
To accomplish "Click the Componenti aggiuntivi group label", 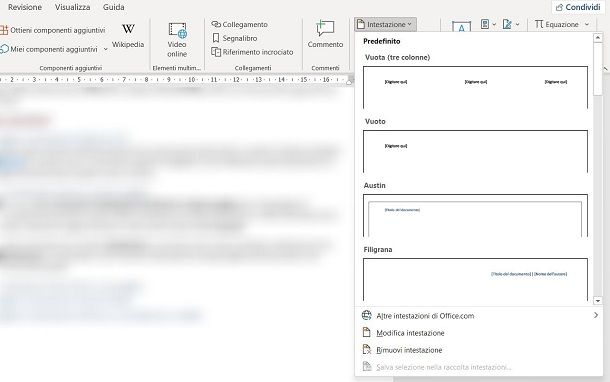I will [71, 68].
